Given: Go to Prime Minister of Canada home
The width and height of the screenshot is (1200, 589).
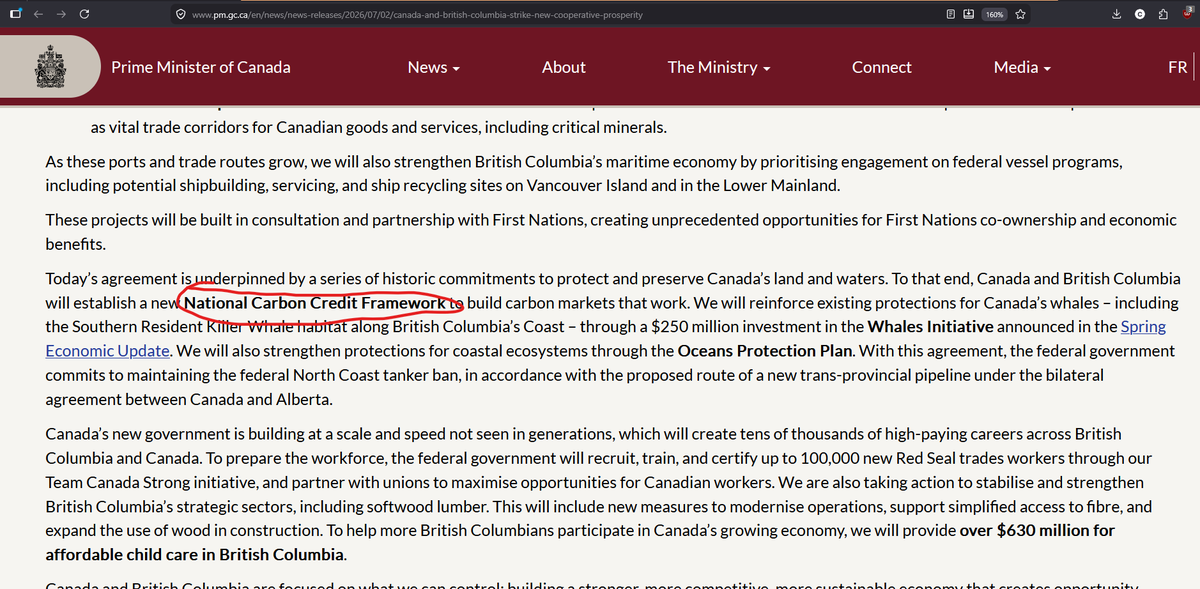Looking at the screenshot, I should (x=201, y=67).
